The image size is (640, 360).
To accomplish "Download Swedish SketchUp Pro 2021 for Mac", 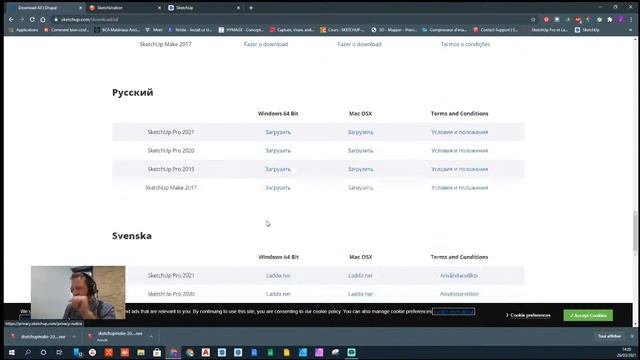I will pos(360,276).
